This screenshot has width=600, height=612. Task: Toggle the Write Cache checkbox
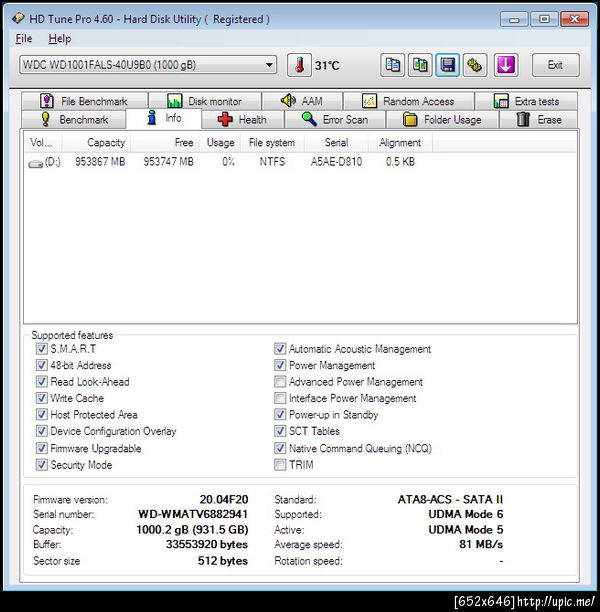[41, 398]
